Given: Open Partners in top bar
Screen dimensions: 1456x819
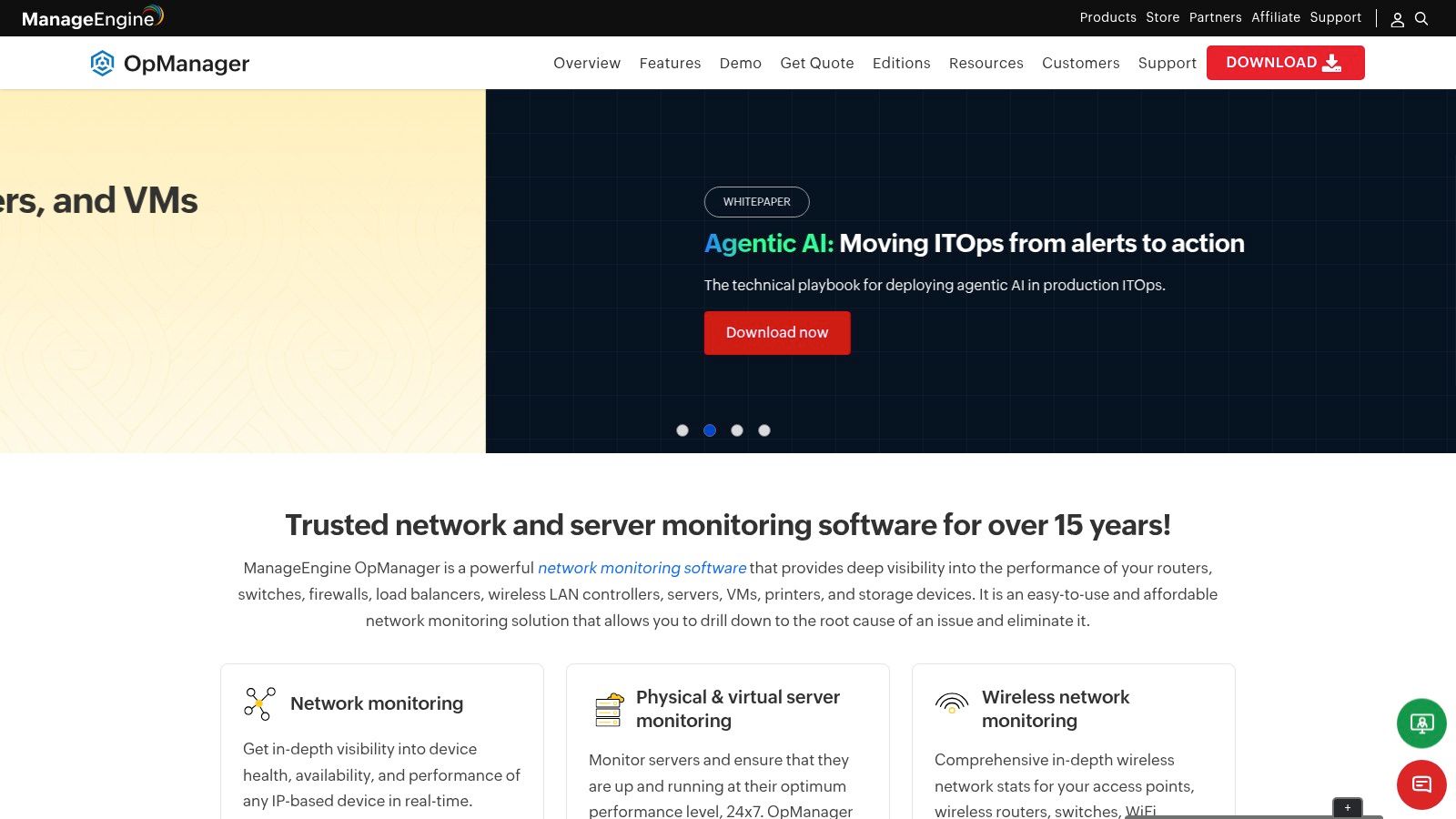Looking at the screenshot, I should click(1215, 17).
